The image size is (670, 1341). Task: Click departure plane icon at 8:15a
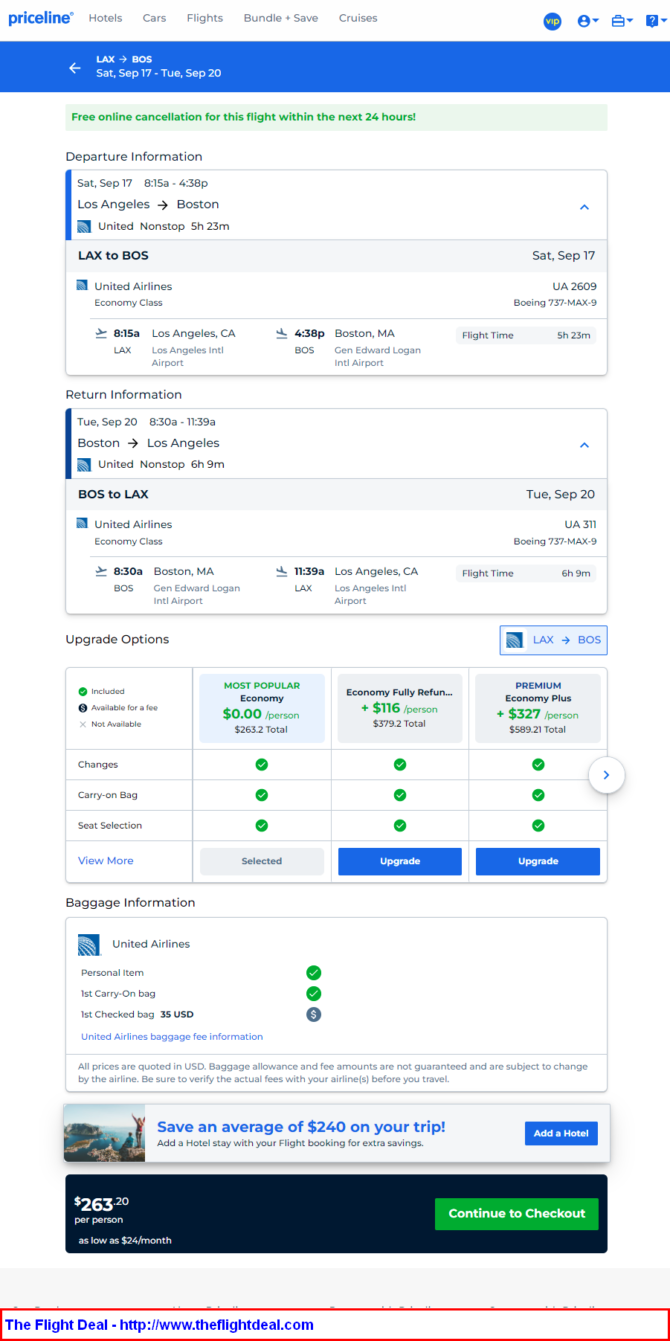[101, 333]
